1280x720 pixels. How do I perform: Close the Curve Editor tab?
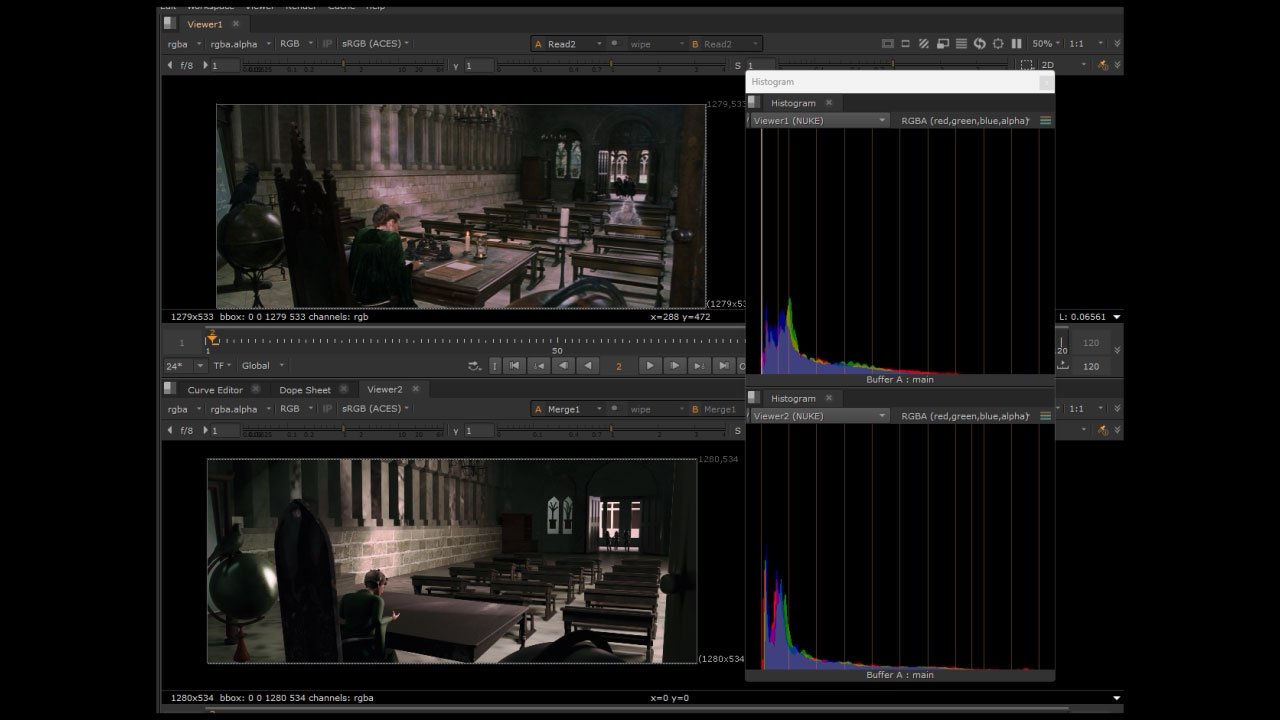point(255,389)
